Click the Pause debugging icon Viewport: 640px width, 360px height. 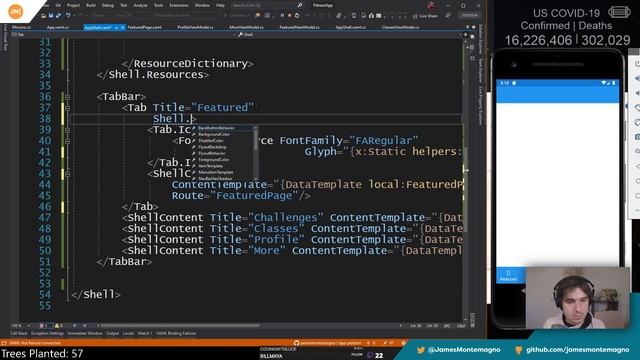(282, 16)
